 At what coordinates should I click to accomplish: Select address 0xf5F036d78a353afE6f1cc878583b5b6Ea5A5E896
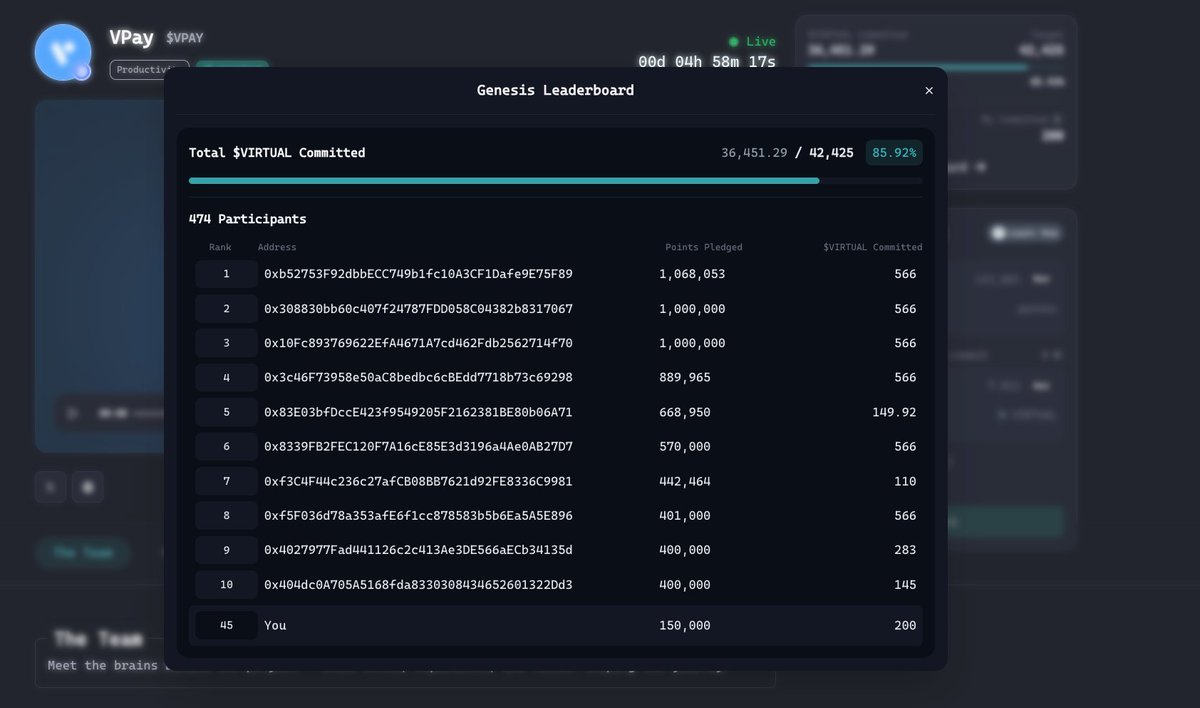[418, 516]
